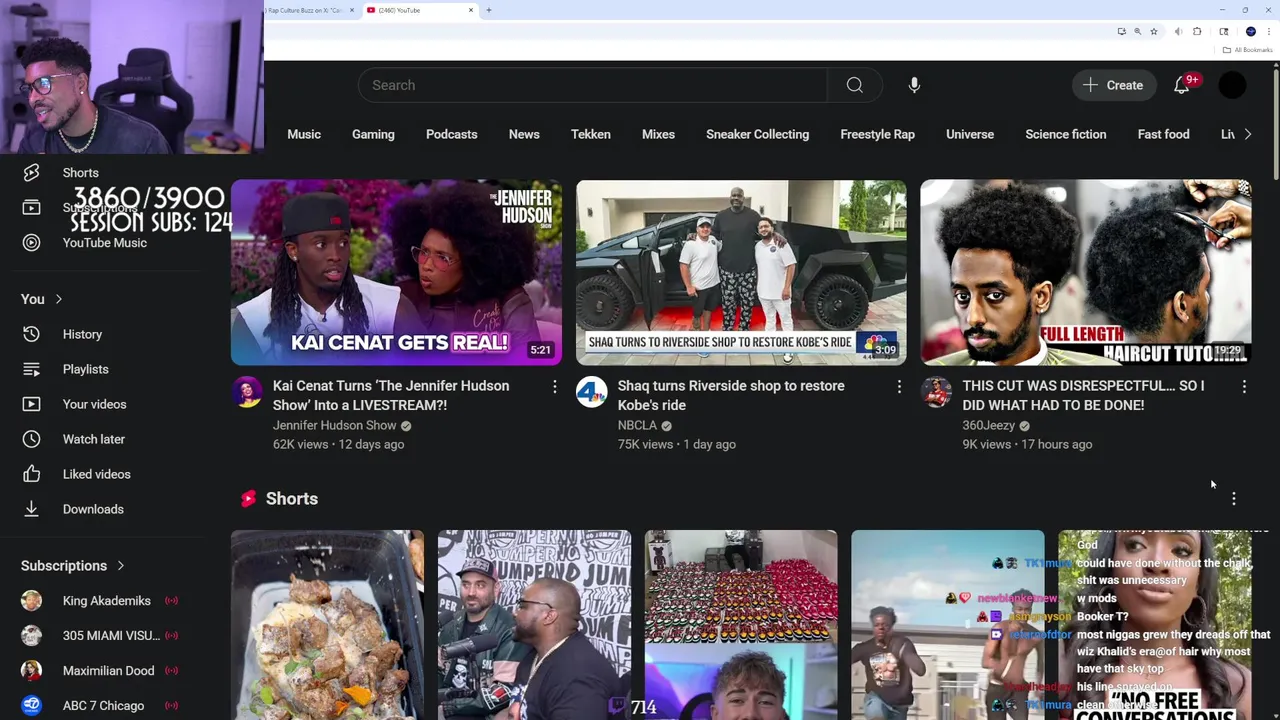This screenshot has height=720, width=1280.
Task: Open Maximilian Dood subscription channel
Action: coord(110,671)
